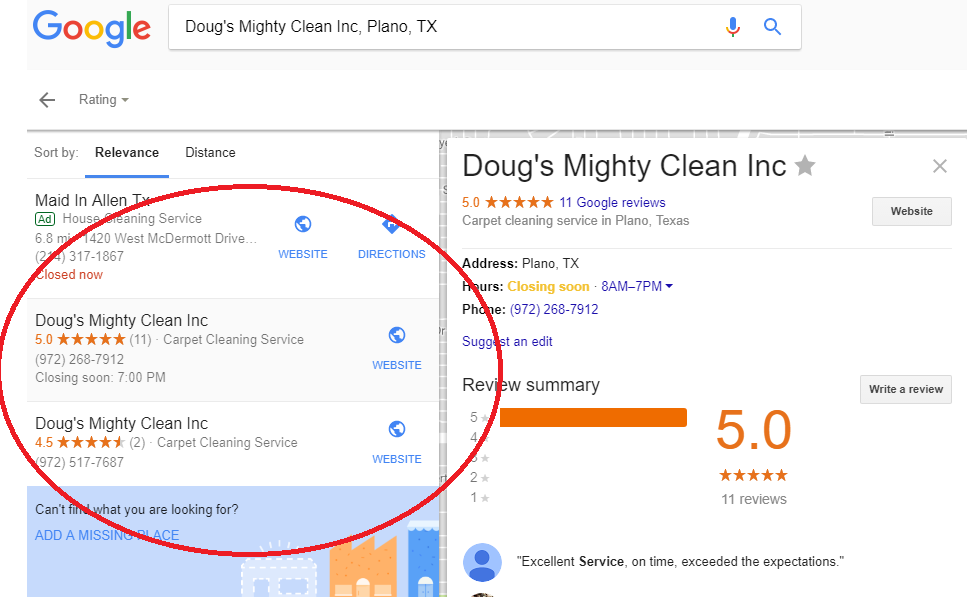Expand the hours 8AM–7PM dropdown
The image size is (967, 597).
pyautogui.click(x=637, y=286)
